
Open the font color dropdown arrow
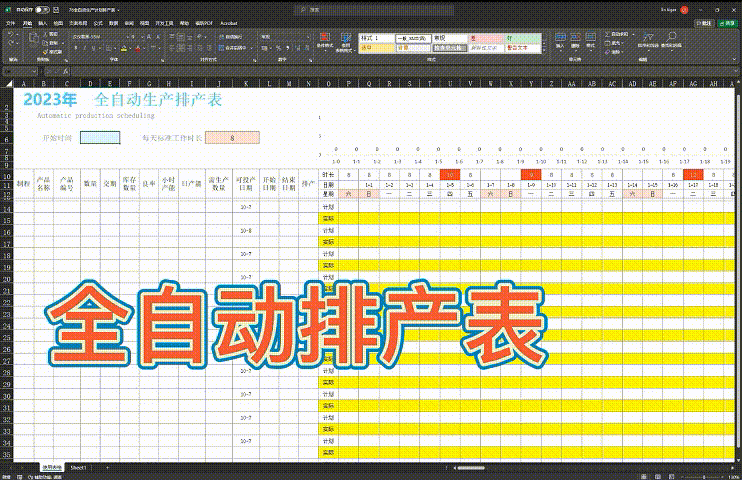[144, 48]
